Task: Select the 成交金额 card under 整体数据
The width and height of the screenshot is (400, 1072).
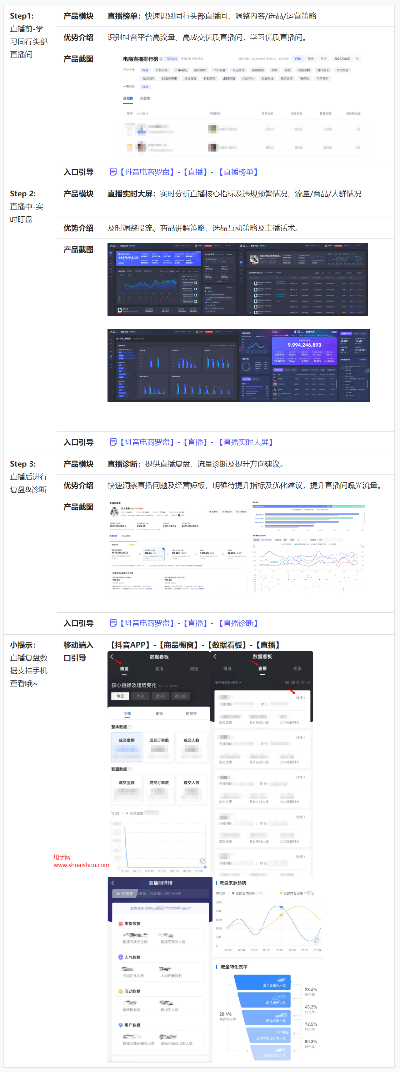Action: [x=125, y=747]
